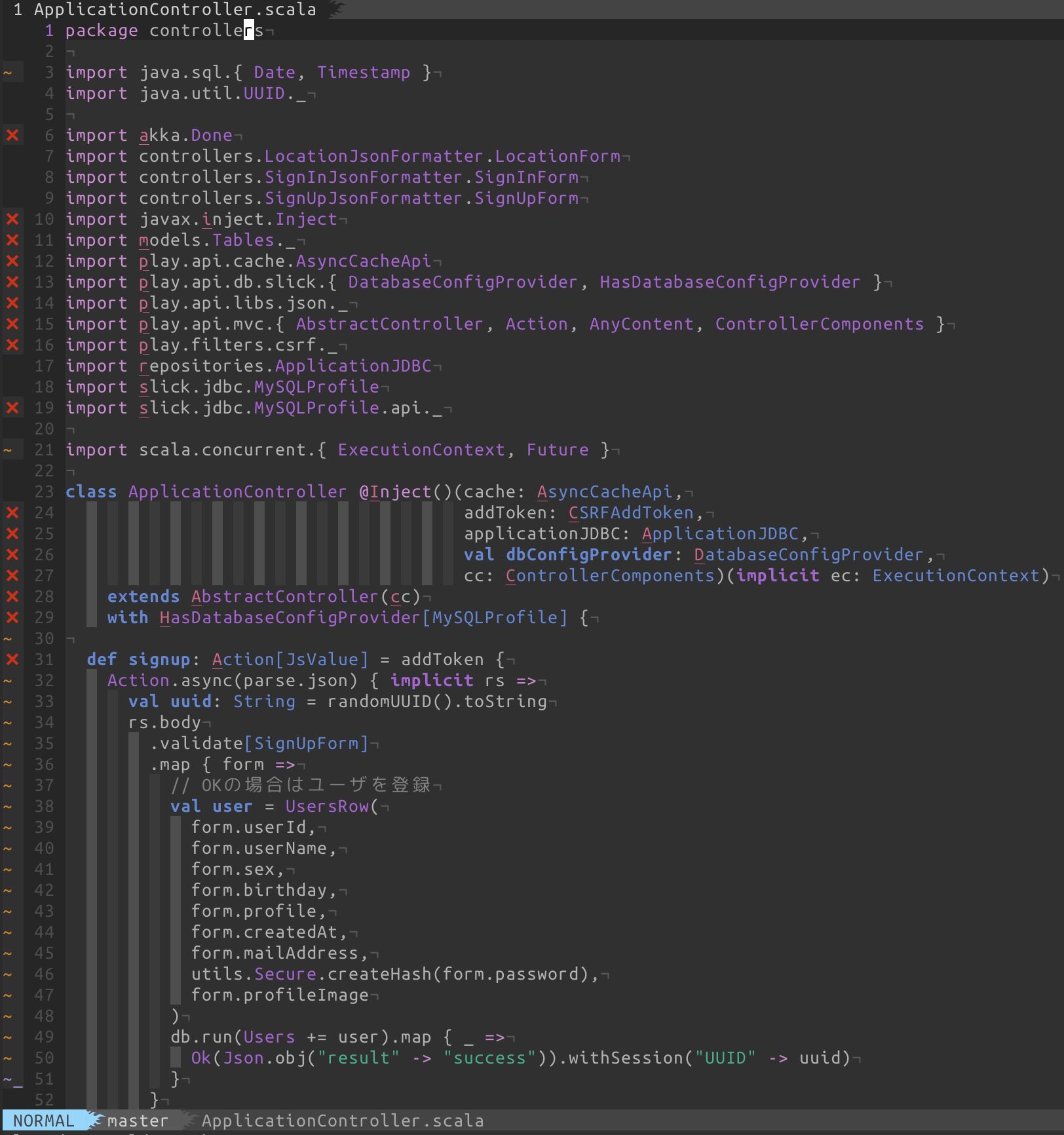The height and width of the screenshot is (1135, 1064).
Task: Click the error X sign on line 11
Action: 12,240
